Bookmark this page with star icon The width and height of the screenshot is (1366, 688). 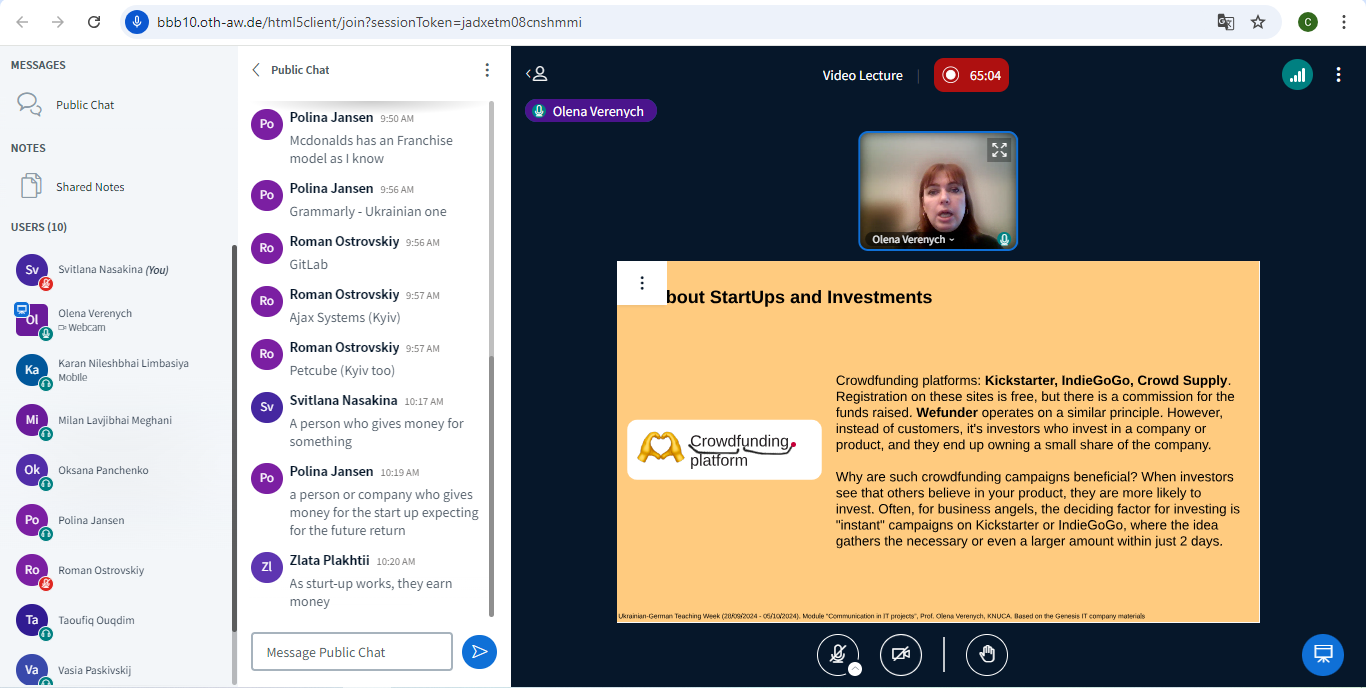tap(1258, 22)
